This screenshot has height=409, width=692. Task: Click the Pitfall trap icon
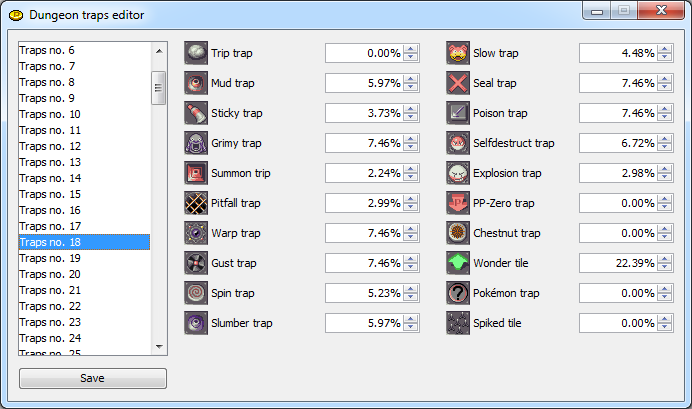pos(196,203)
